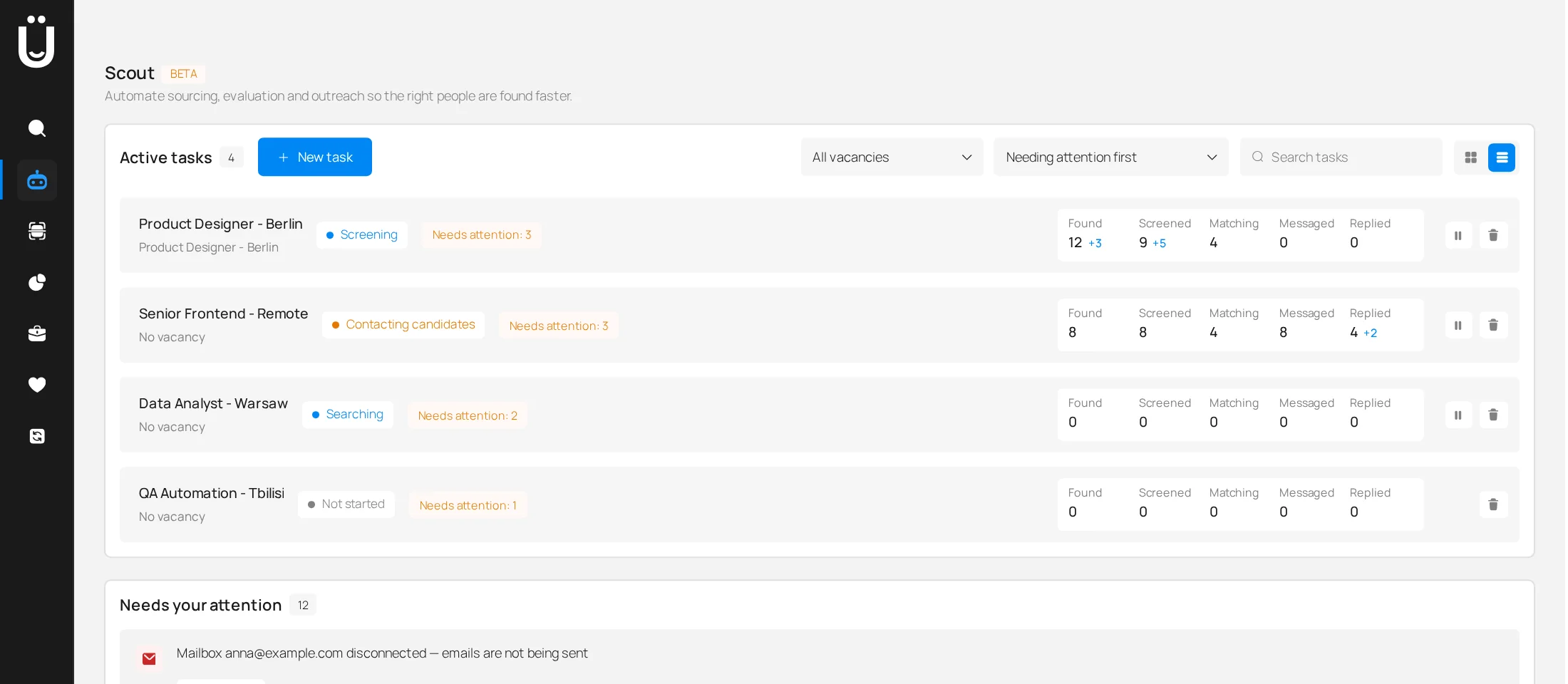Open the Senior Frontend - Remote task title

click(x=224, y=313)
